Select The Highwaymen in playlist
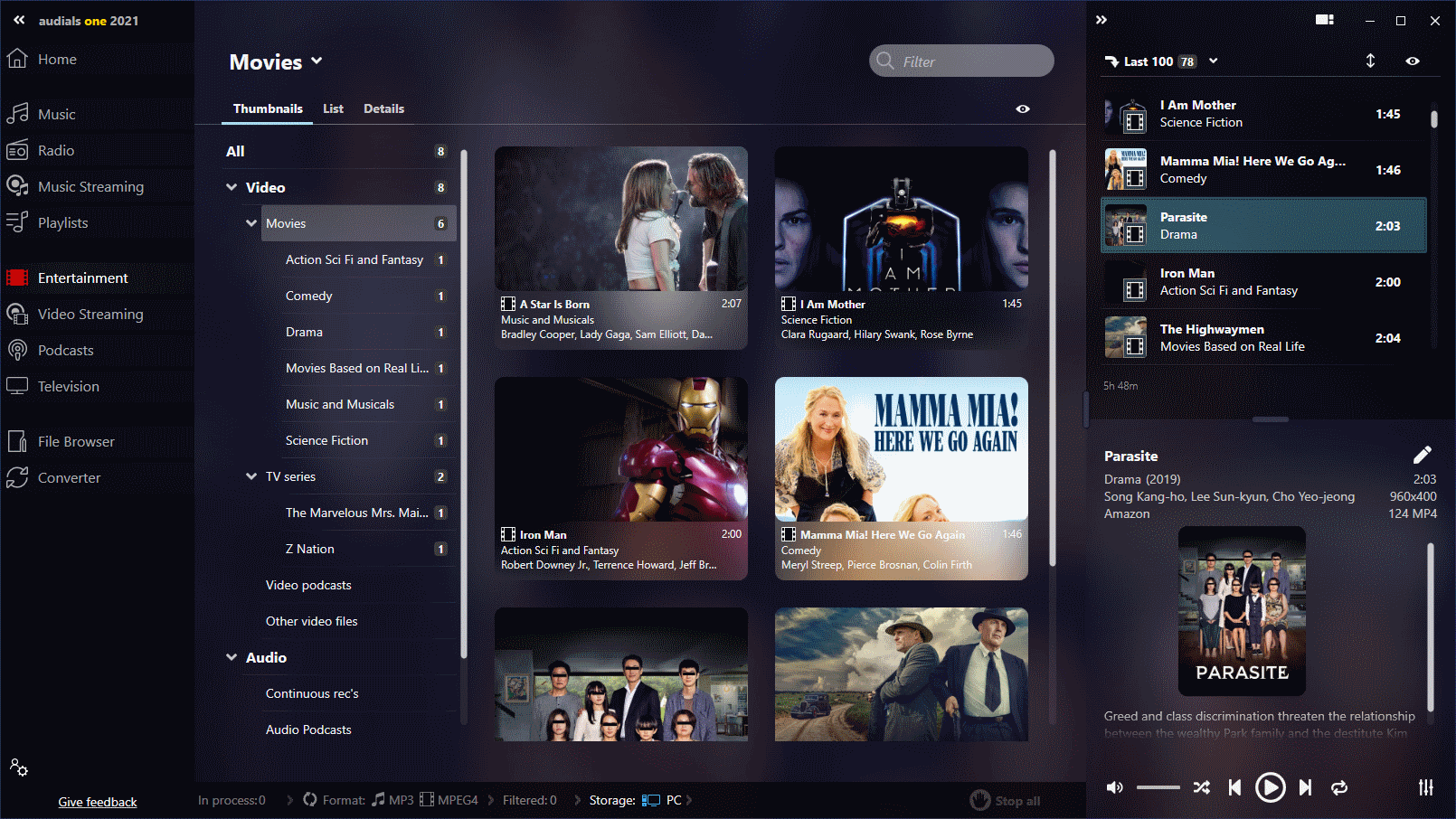This screenshot has height=819, width=1456. coord(1263,338)
